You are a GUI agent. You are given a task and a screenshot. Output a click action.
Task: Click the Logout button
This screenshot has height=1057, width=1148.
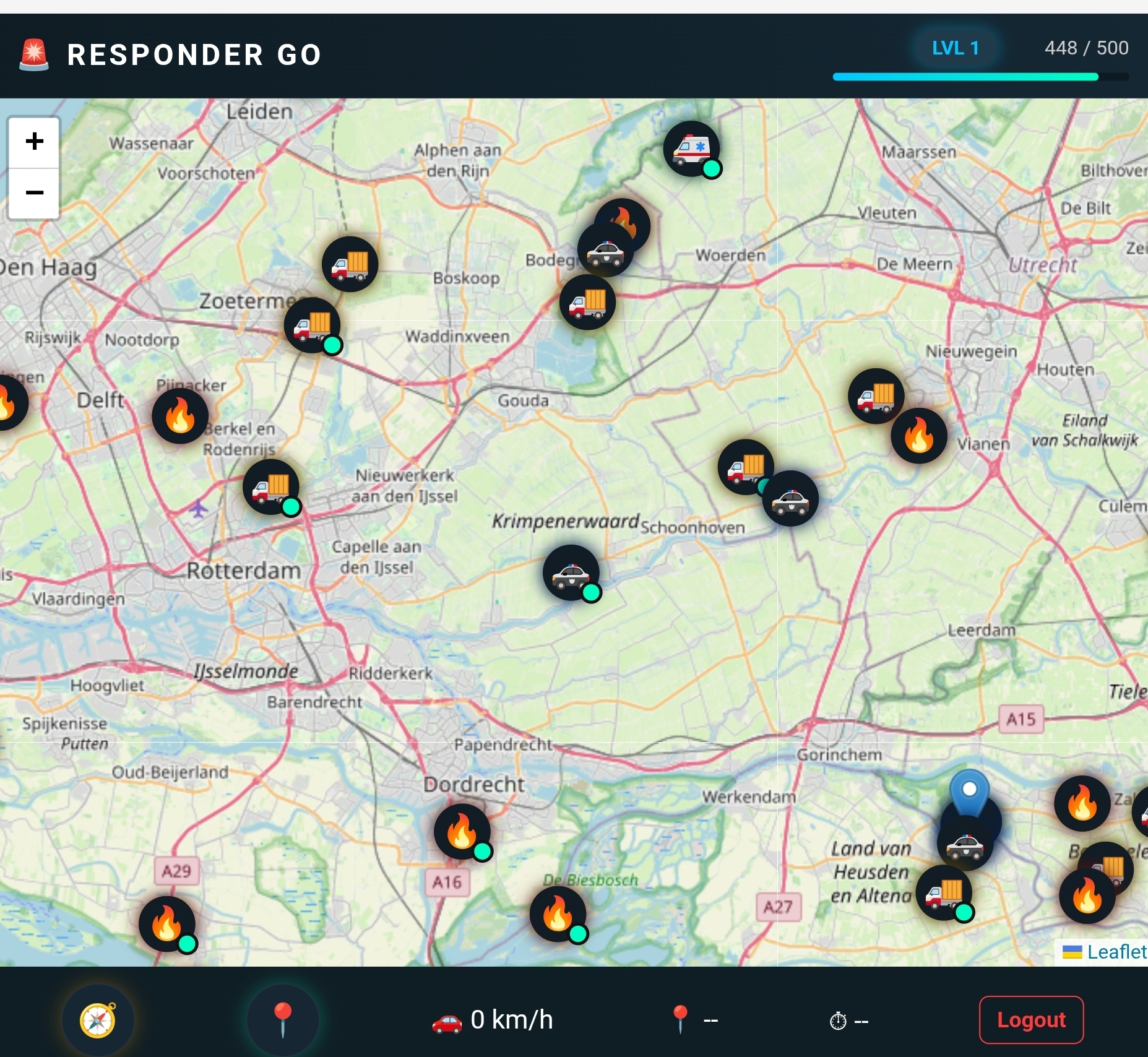click(1030, 1019)
